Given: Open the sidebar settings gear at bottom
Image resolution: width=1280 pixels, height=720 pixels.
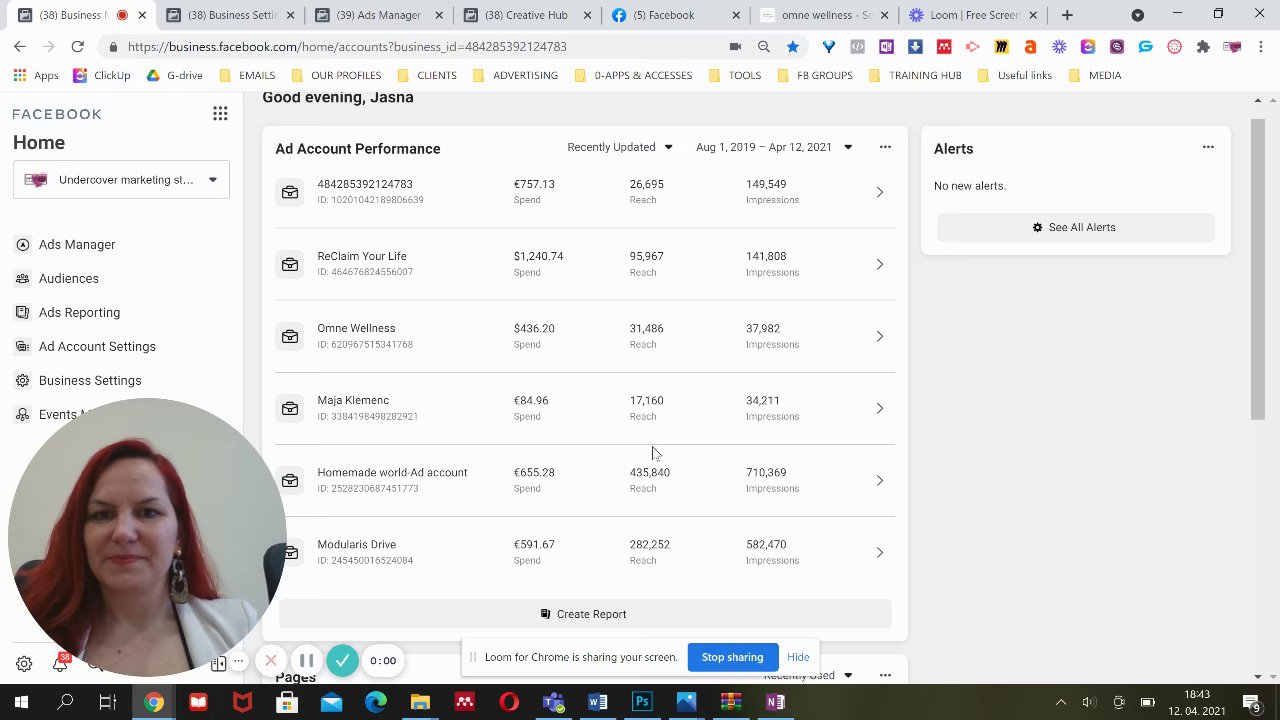Looking at the screenshot, I should coord(24,664).
